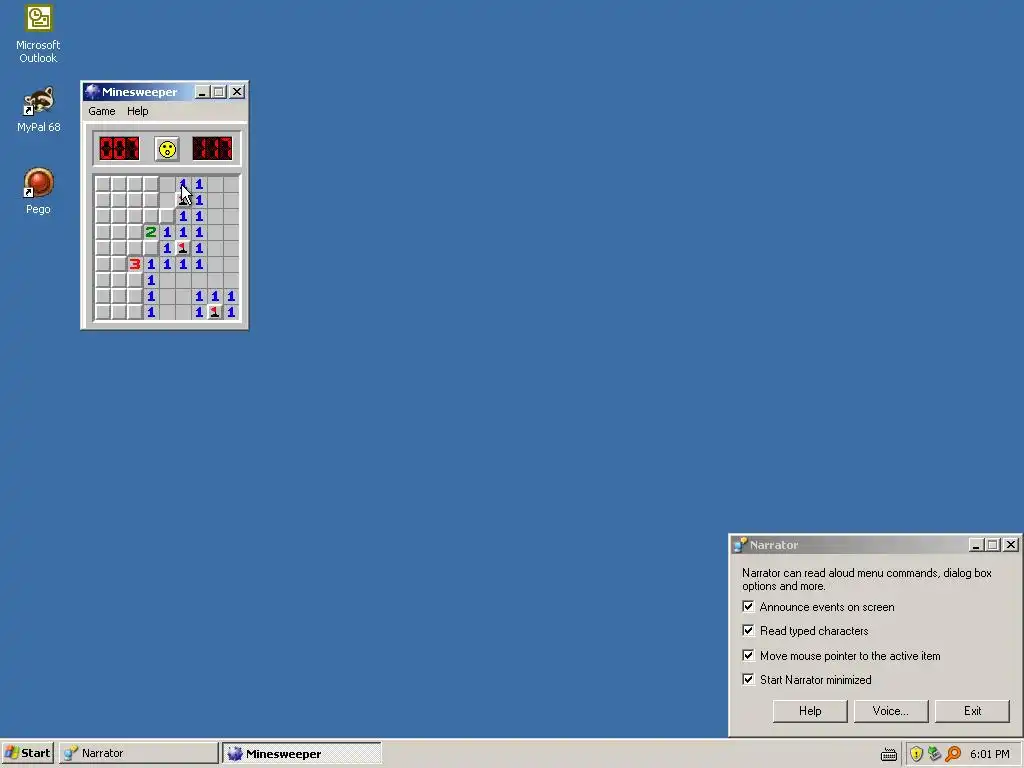Toggle Start Narrator minimized checkbox
The height and width of the screenshot is (768, 1024).
coord(748,680)
